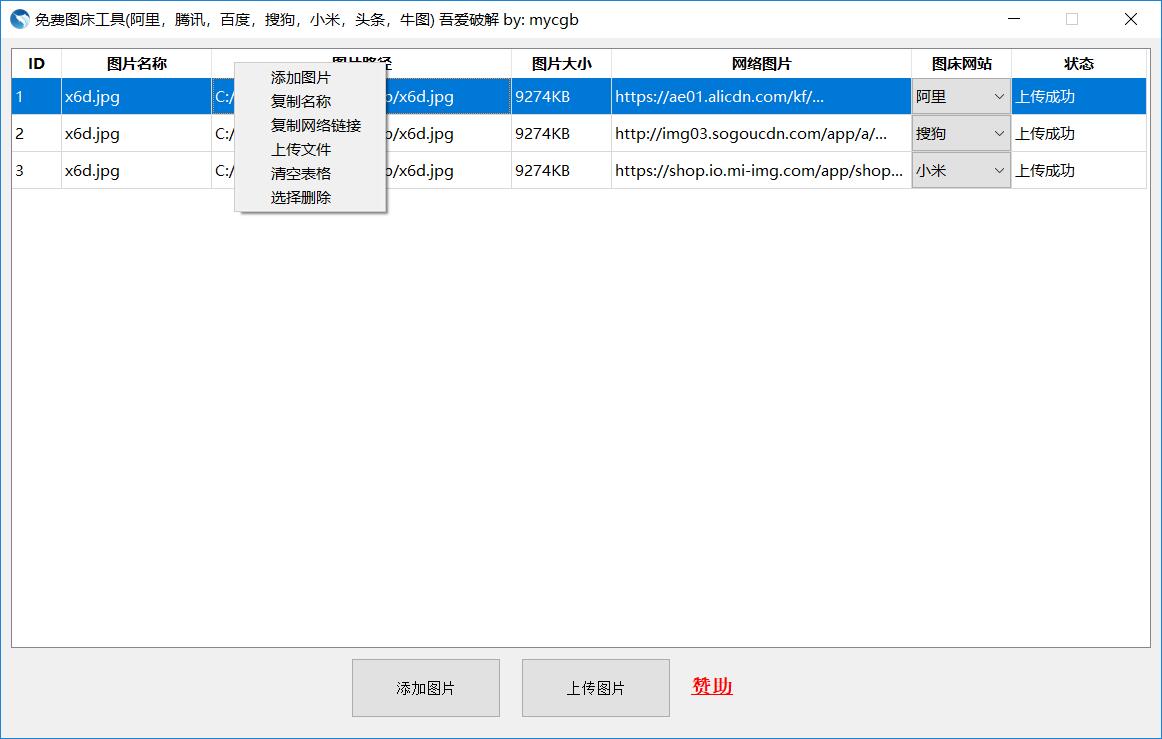This screenshot has width=1162, height=739.
Task: Choose 添加图片 from the context menu
Action: coord(300,77)
